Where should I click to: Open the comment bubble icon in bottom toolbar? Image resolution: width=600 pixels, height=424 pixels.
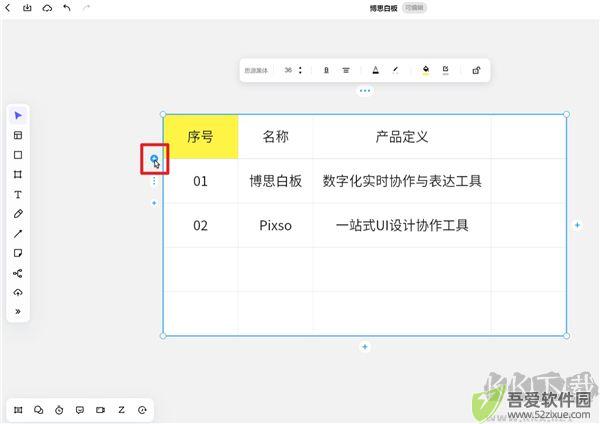click(80, 410)
